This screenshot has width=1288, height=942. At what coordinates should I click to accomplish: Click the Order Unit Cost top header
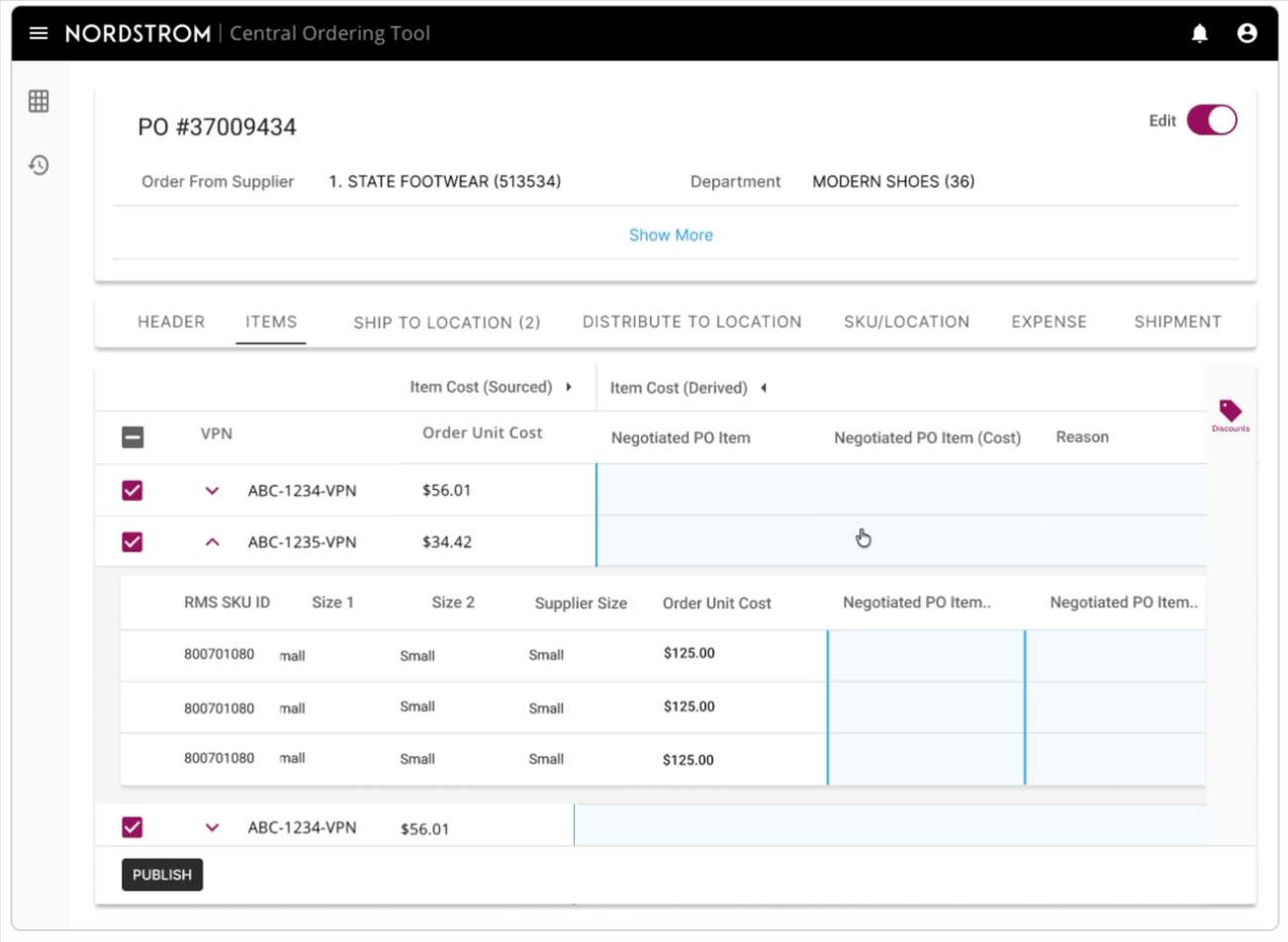click(x=482, y=432)
